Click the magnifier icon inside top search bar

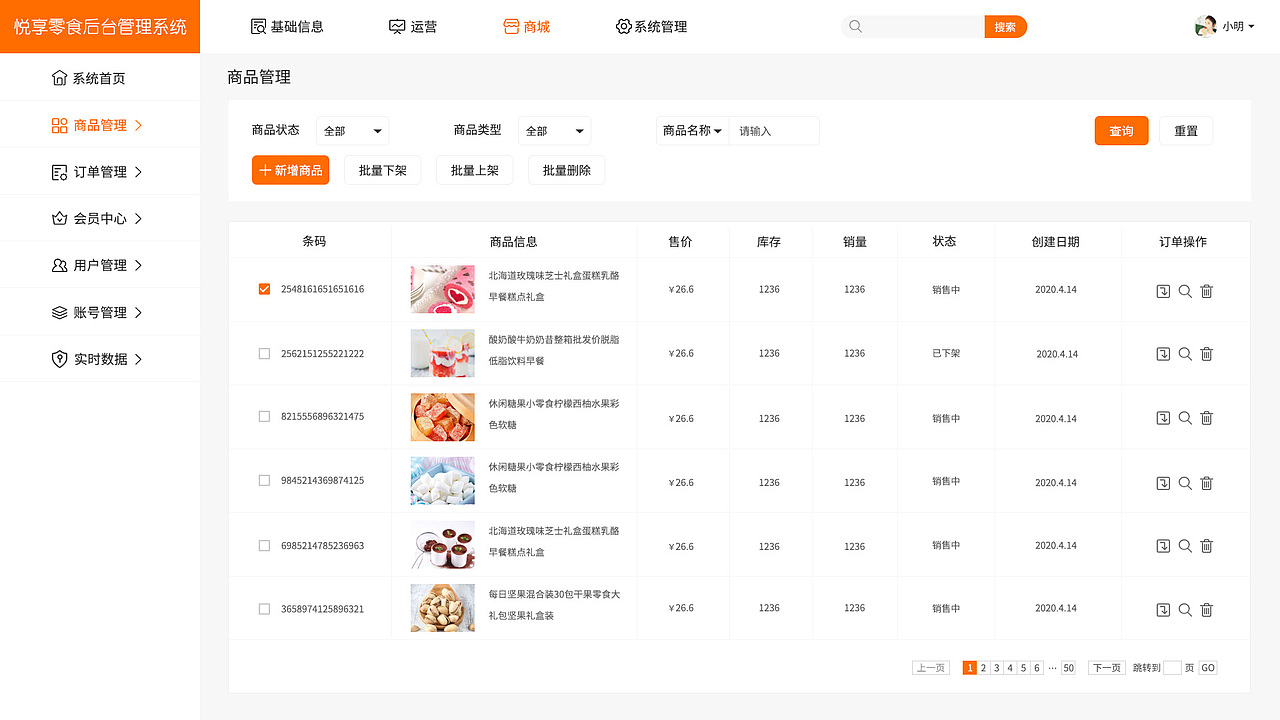(855, 26)
